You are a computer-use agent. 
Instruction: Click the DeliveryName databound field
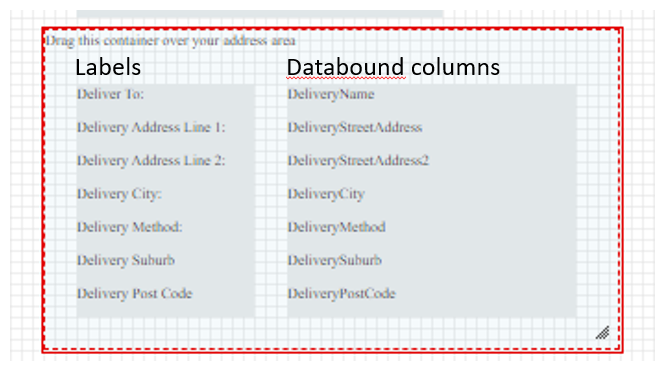coord(331,94)
